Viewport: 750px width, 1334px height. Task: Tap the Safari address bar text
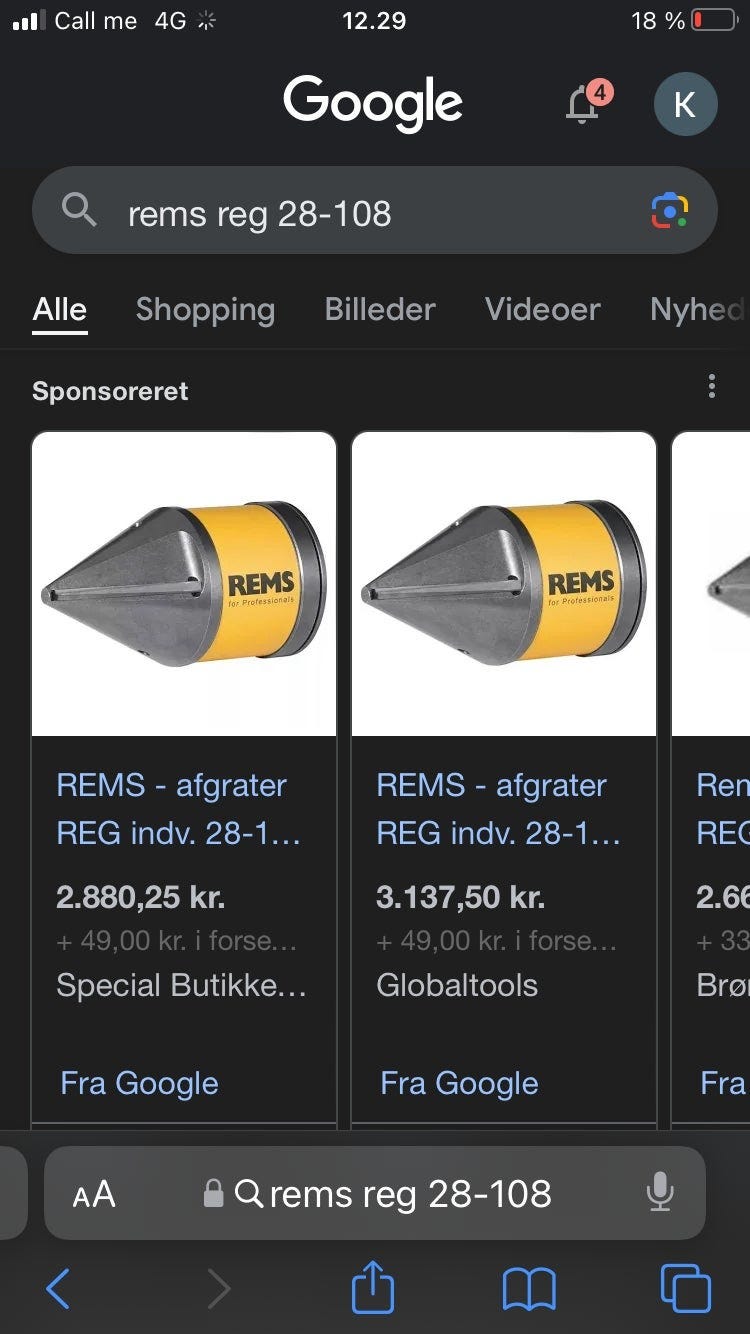coord(410,1193)
